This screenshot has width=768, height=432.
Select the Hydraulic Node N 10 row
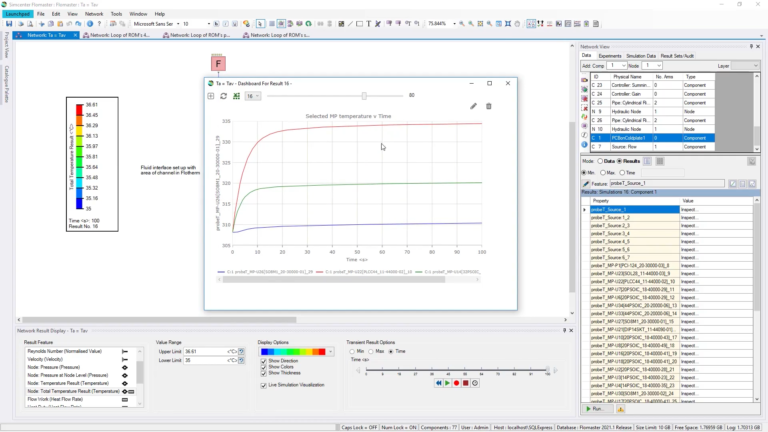point(652,129)
